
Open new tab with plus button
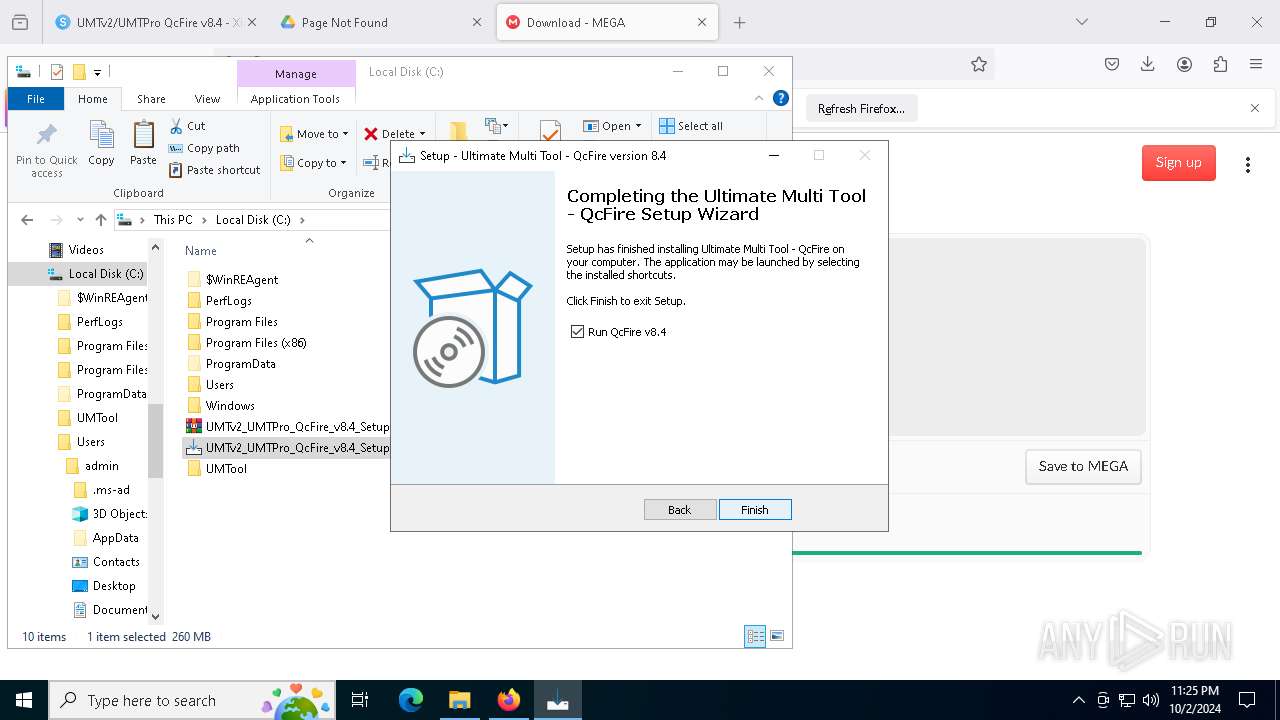coord(740,23)
